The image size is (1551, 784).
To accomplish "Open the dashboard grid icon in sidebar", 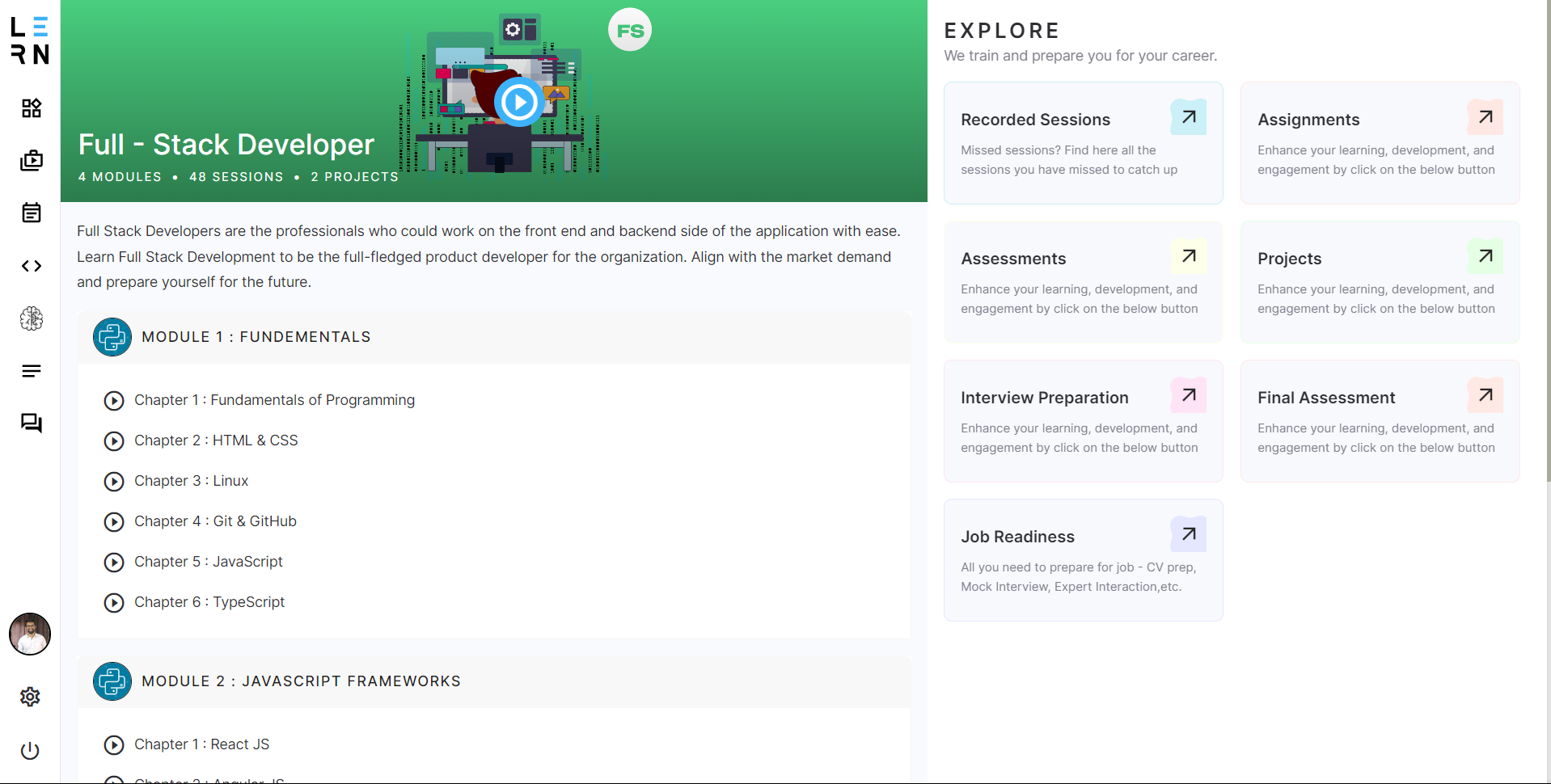I will [31, 108].
